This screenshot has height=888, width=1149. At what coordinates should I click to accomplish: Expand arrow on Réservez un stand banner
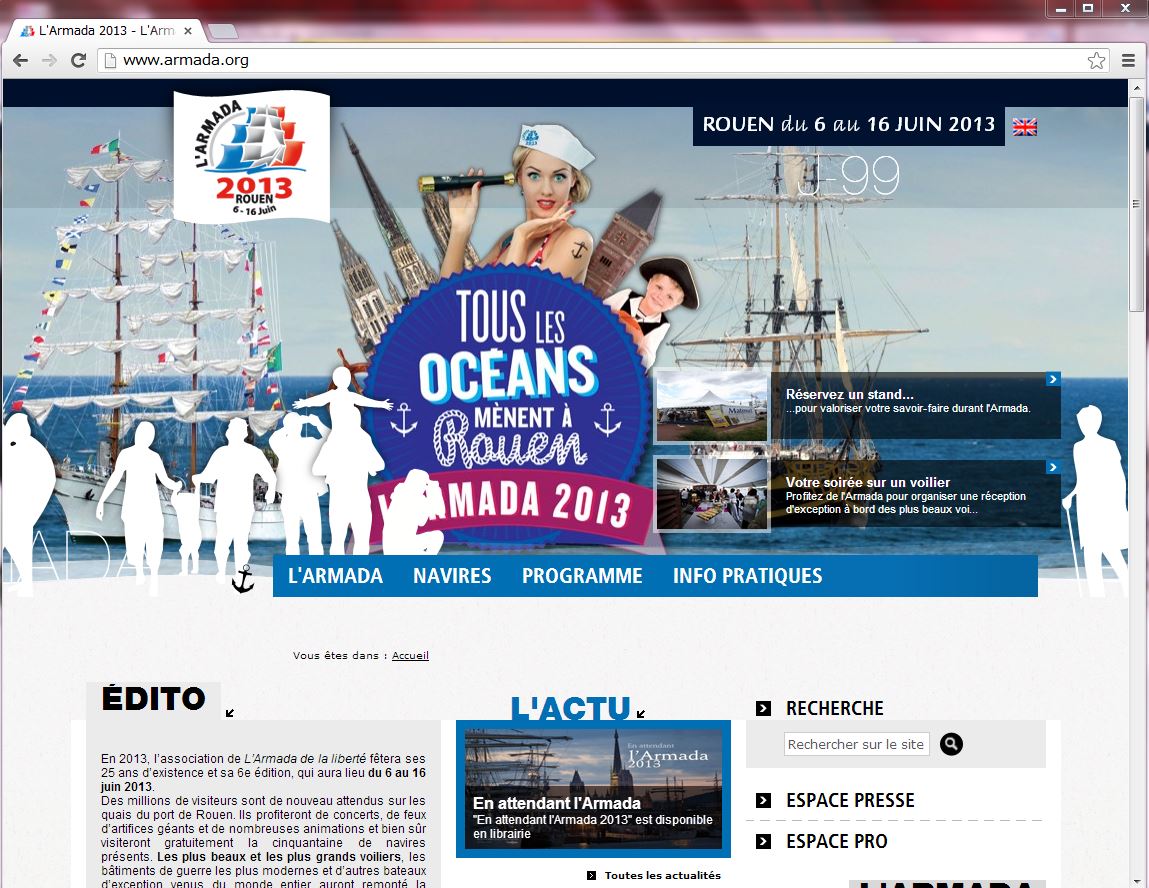point(1053,379)
